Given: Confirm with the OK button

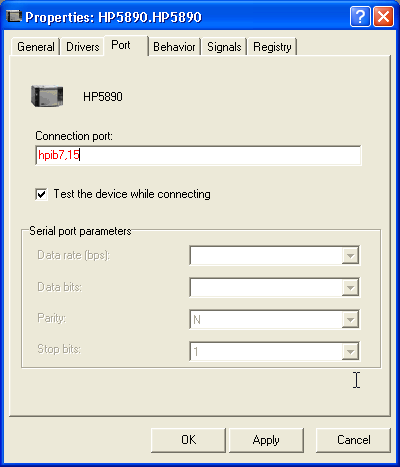Looking at the screenshot, I should point(188,440).
